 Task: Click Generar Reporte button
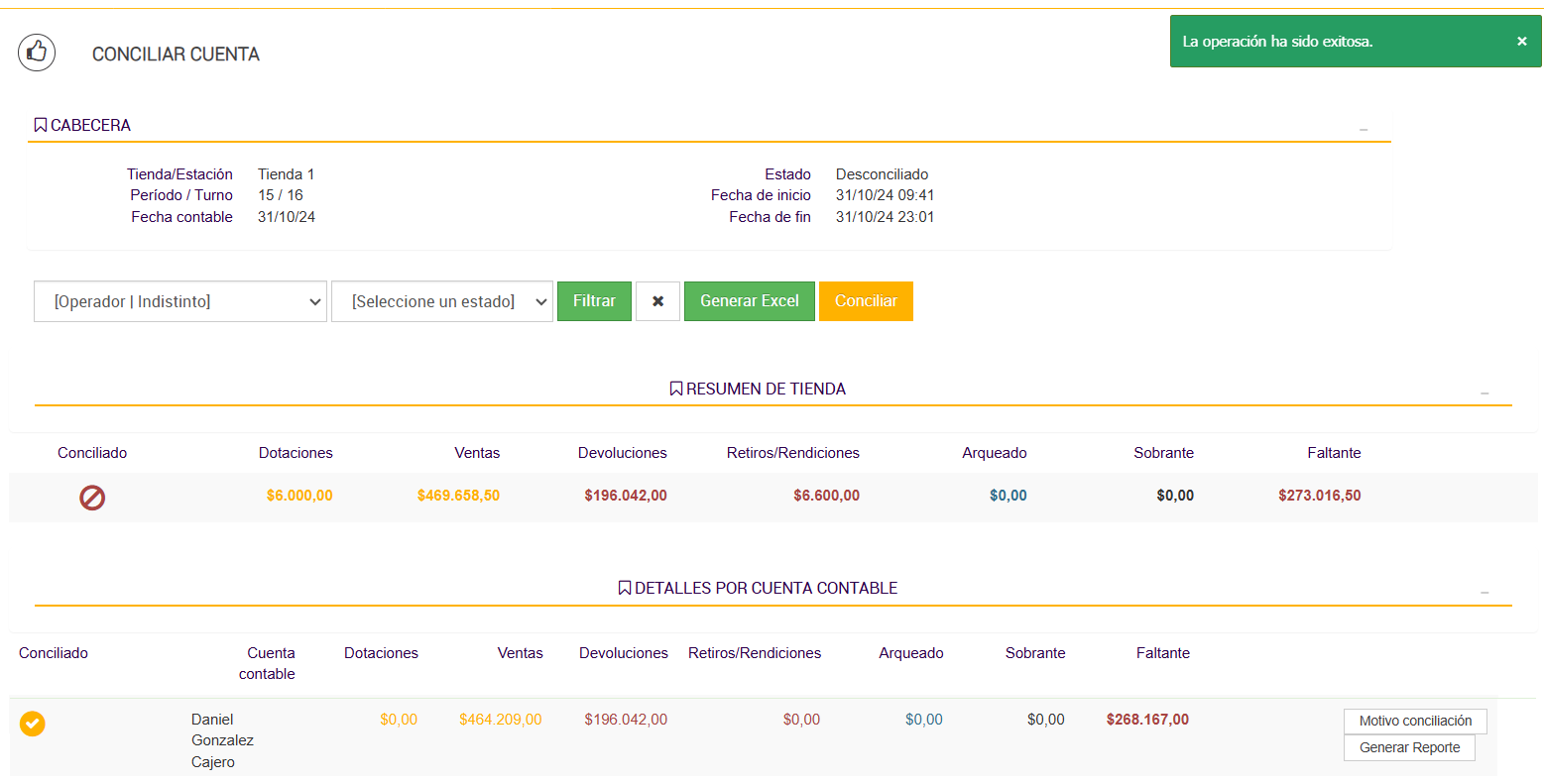click(1409, 747)
